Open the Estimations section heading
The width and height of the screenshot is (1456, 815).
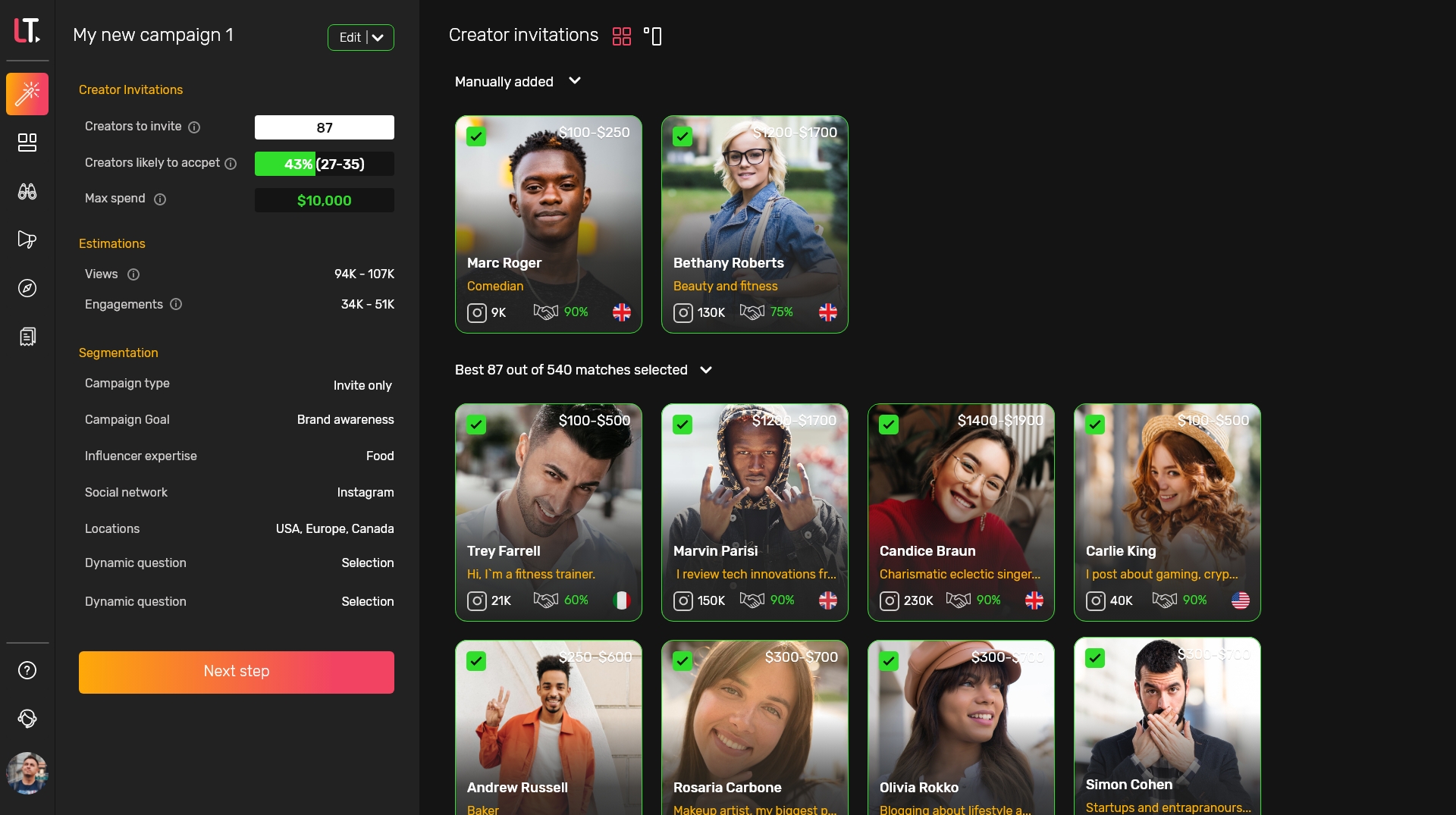(x=111, y=243)
